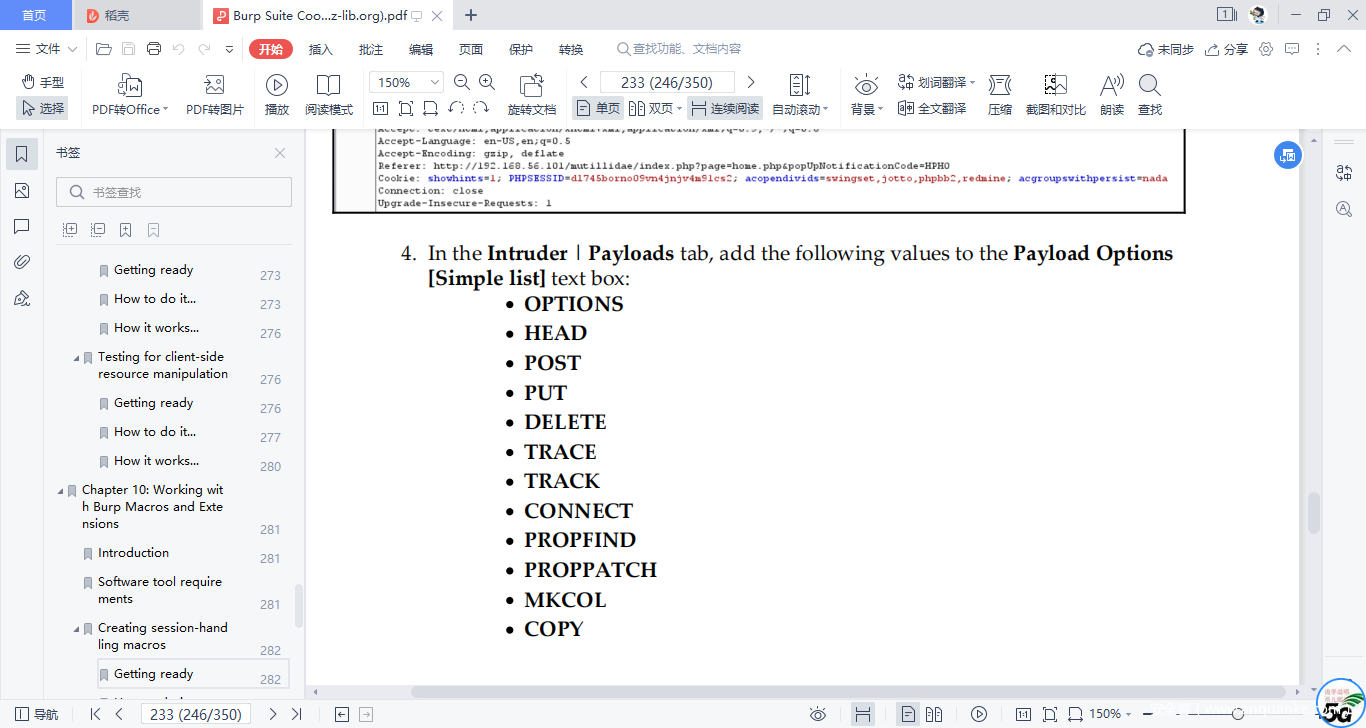Switch to 单页 single page view
Screen dimensions: 1366x728
click(598, 109)
